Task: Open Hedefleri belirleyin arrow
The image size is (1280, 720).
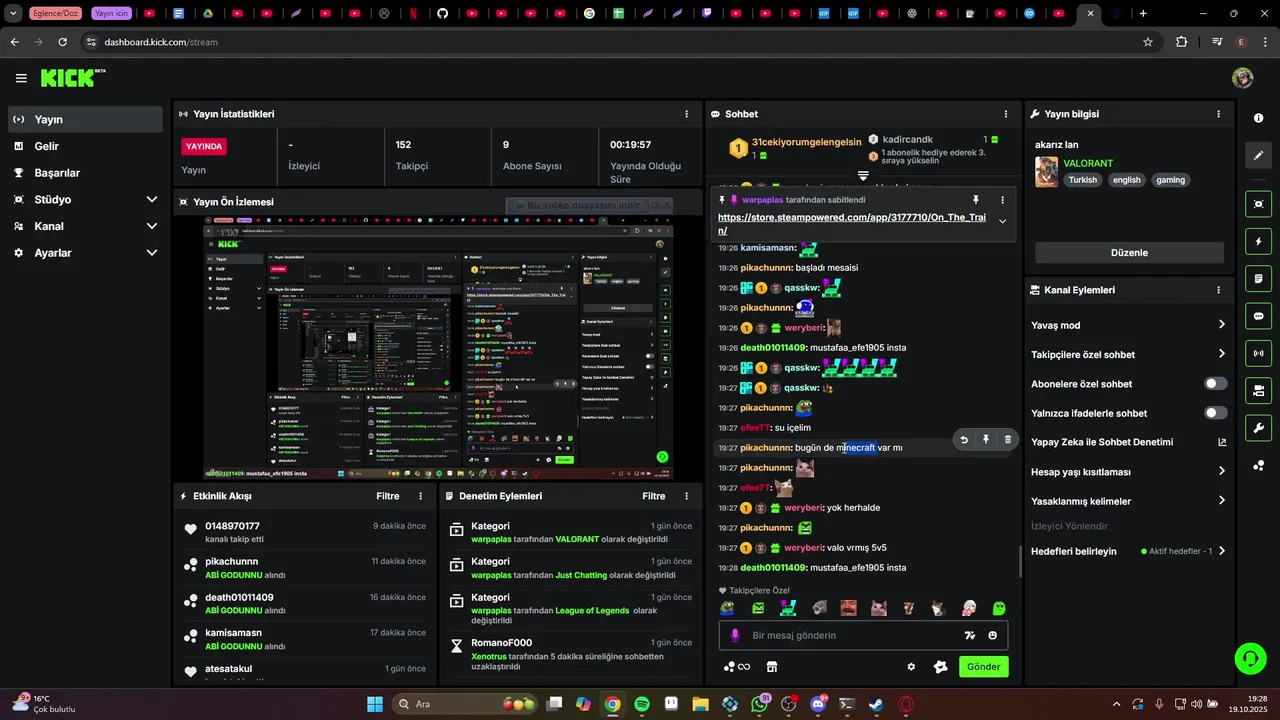Action: click(1222, 551)
